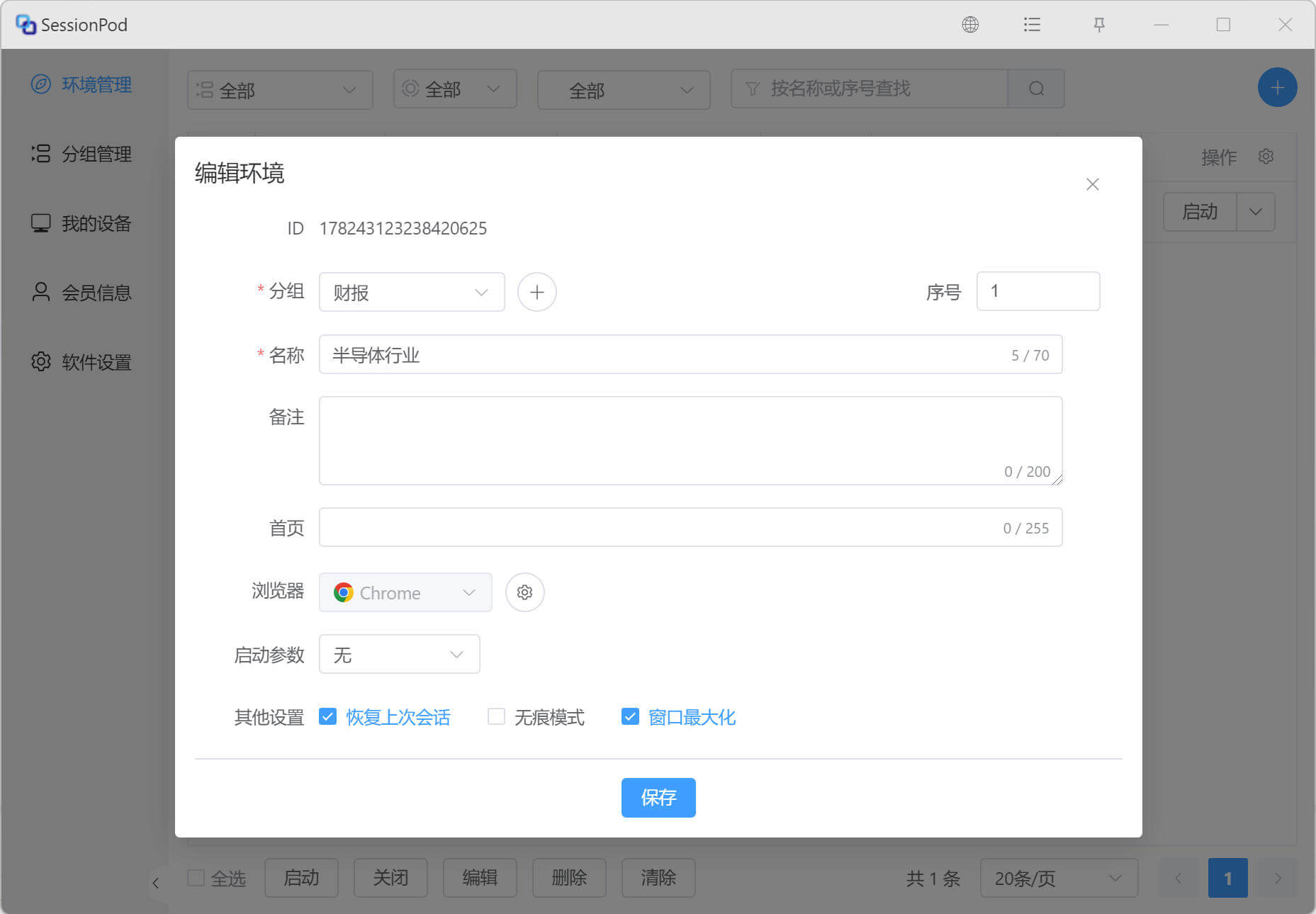1316x914 pixels.
Task: Click the search magnifier button
Action: [x=1036, y=89]
